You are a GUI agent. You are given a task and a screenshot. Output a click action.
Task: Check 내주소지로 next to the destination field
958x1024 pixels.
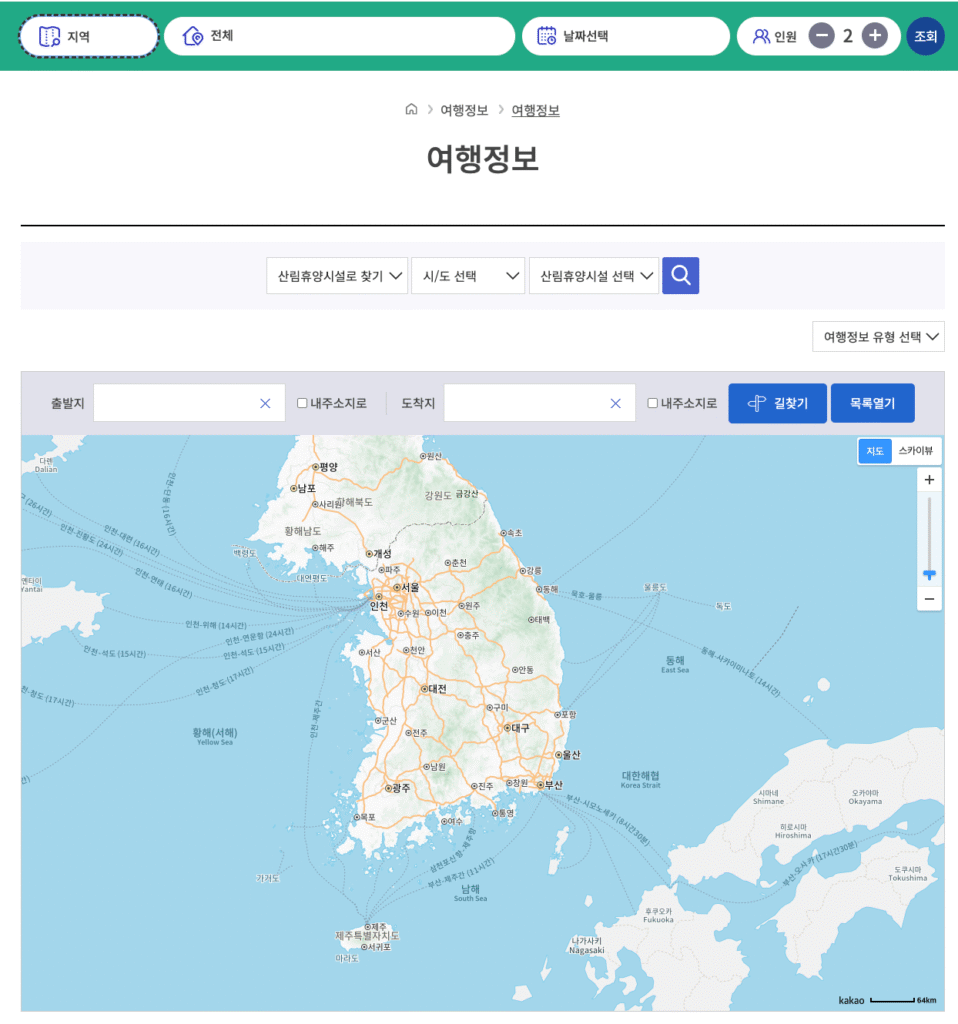point(652,403)
